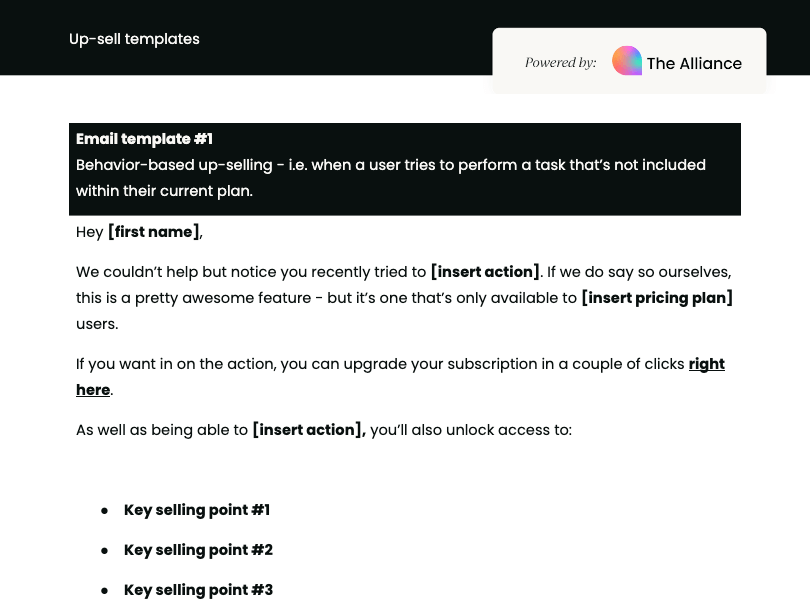Image resolution: width=810 pixels, height=607 pixels.
Task: Click the second [insert action] placeholder
Action: pos(309,430)
